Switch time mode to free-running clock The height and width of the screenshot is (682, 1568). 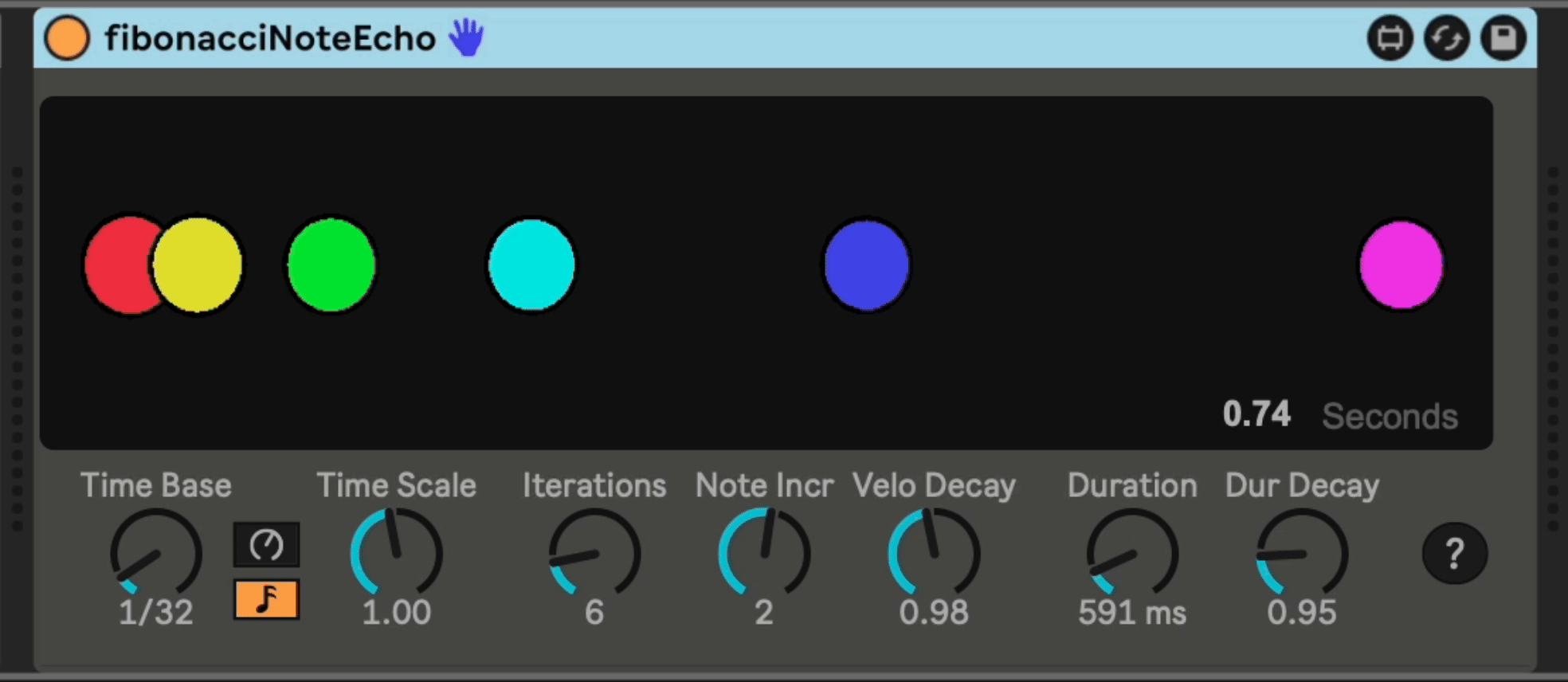[266, 545]
